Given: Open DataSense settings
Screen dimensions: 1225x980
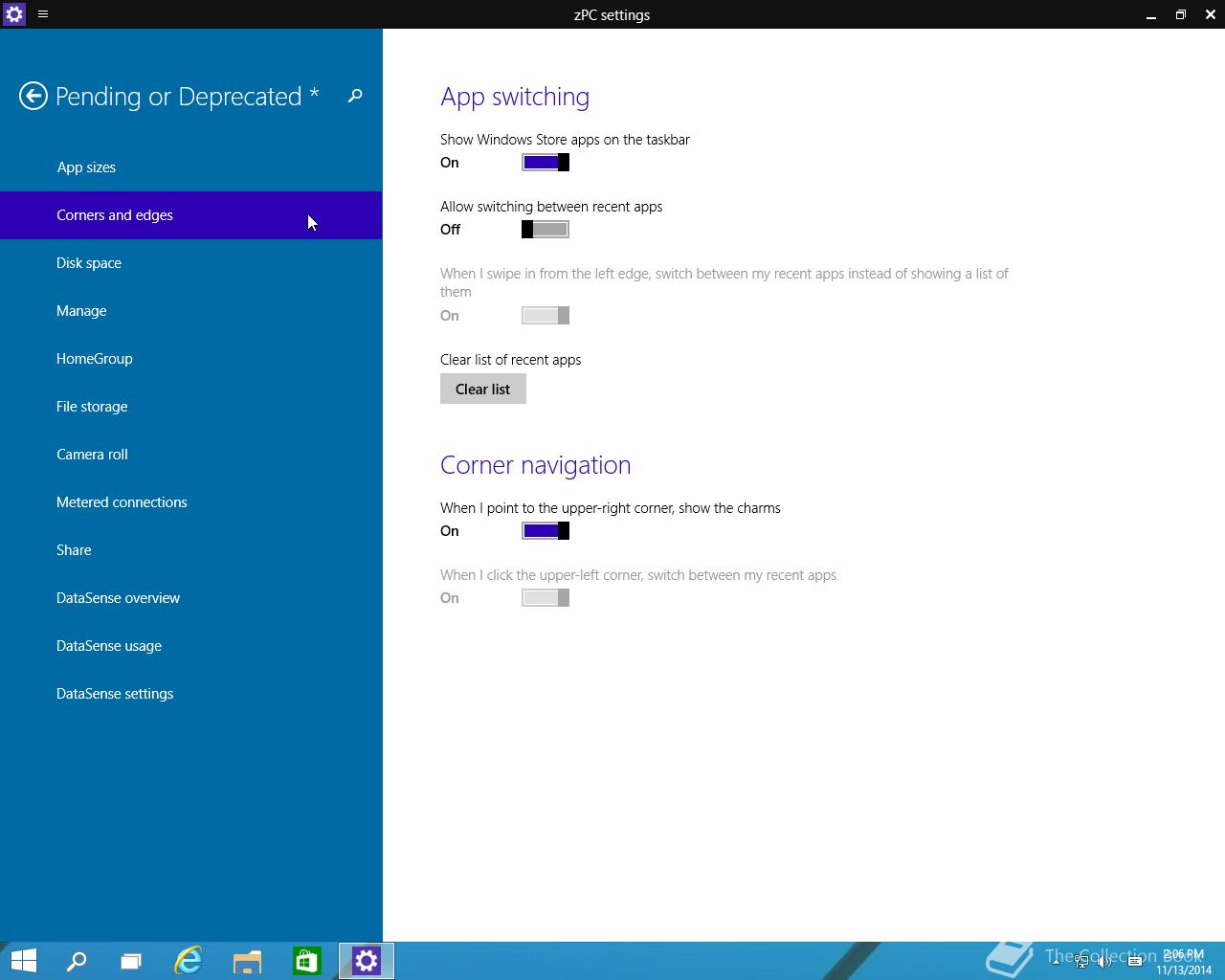Looking at the screenshot, I should pos(191,694).
